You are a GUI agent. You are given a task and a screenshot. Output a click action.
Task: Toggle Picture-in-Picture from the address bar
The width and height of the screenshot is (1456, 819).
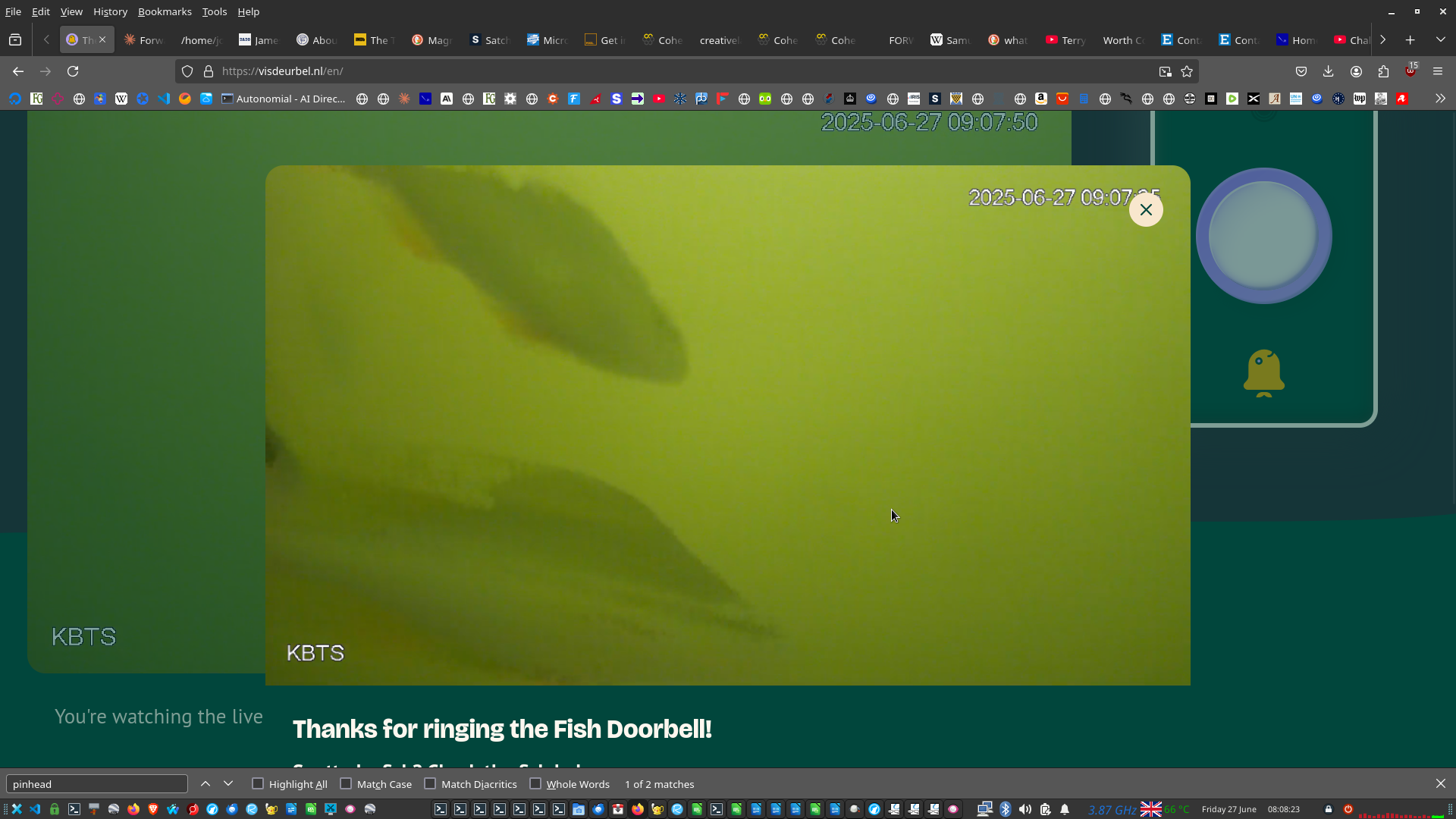click(1166, 71)
